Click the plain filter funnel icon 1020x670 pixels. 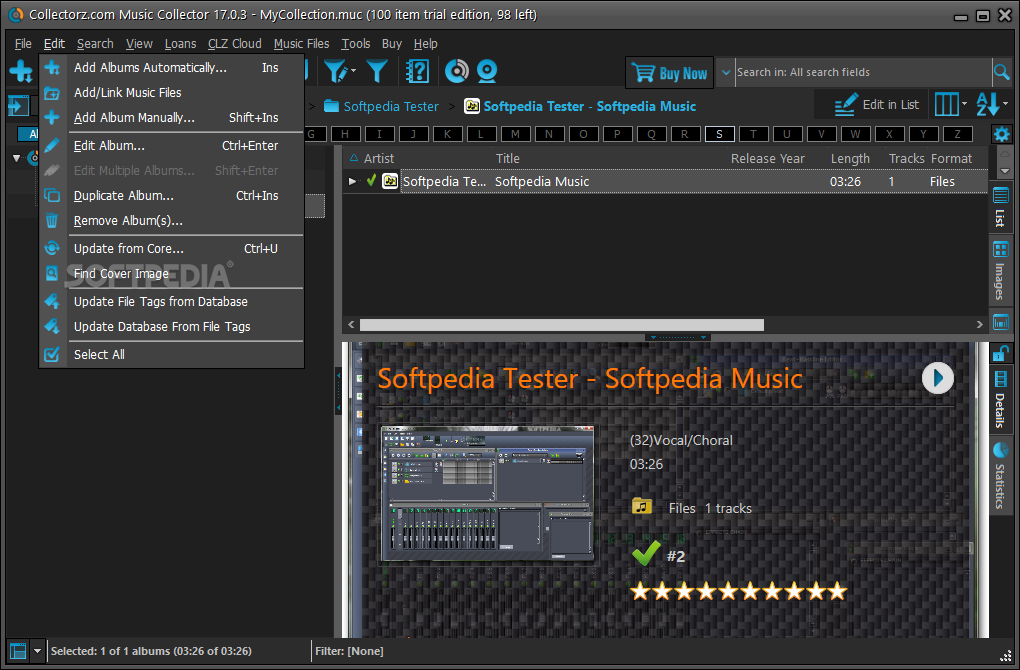(377, 72)
